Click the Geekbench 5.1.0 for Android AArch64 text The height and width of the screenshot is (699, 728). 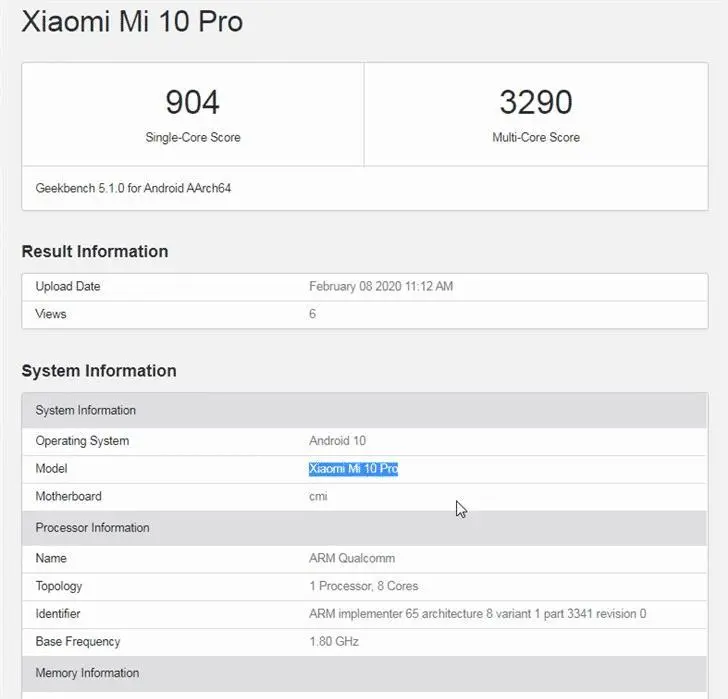133,188
